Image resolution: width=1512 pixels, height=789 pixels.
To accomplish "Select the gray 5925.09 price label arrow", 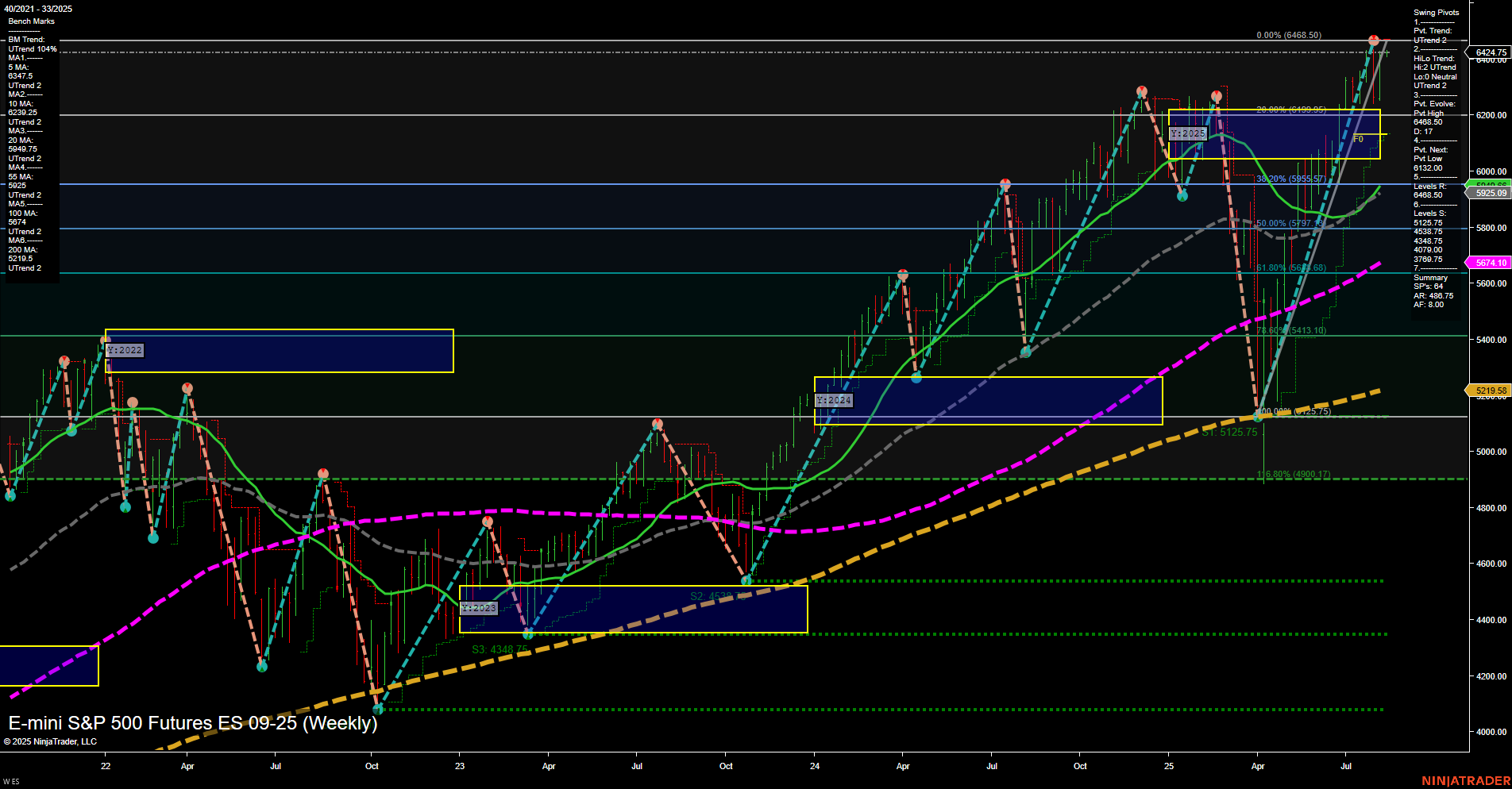I will tap(1490, 193).
